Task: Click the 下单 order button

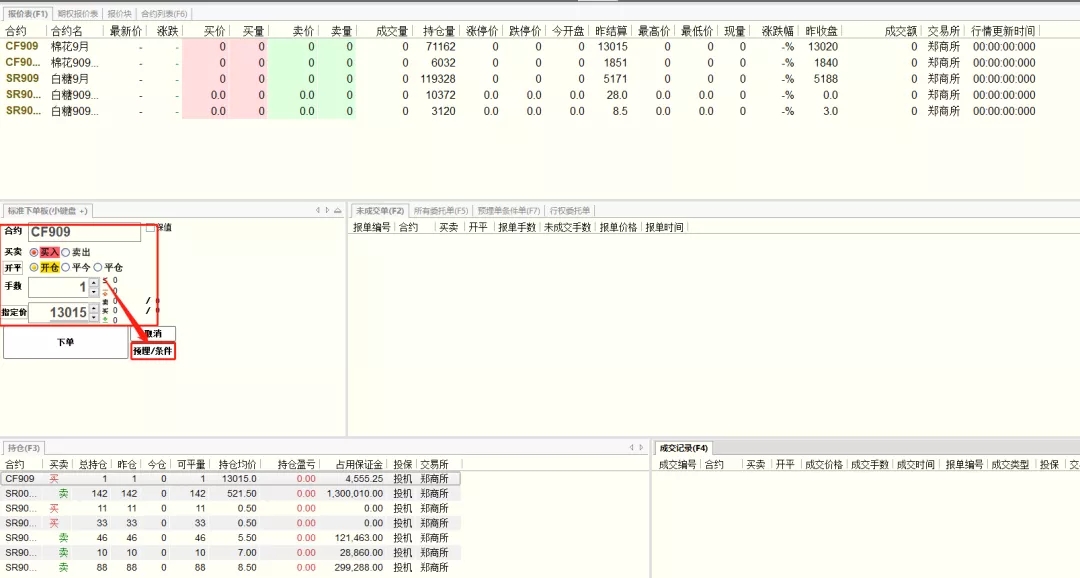Action: pos(65,342)
